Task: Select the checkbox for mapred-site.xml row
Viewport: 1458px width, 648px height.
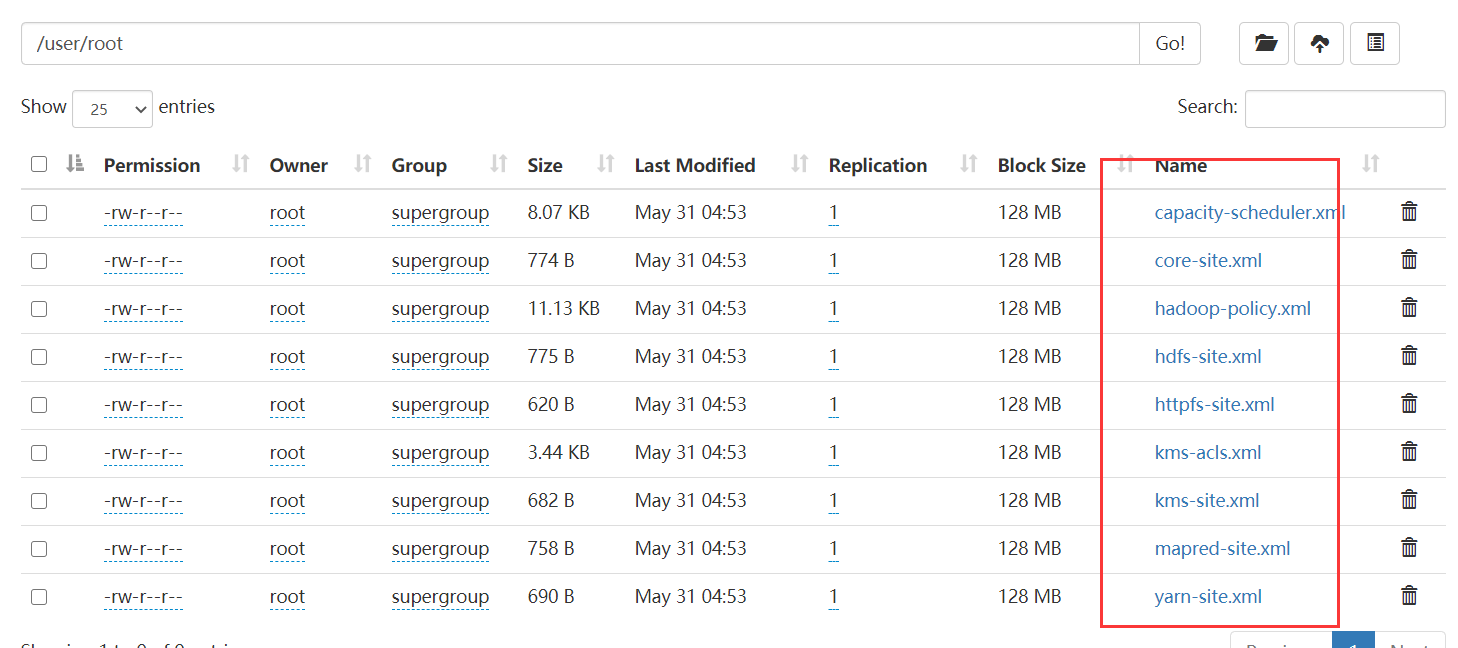Action: tap(39, 549)
